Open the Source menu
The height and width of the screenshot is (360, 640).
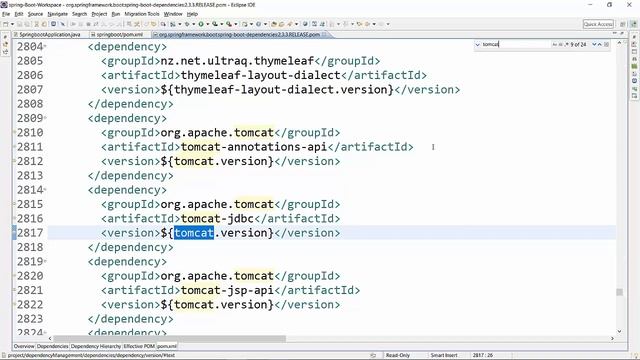(35, 14)
